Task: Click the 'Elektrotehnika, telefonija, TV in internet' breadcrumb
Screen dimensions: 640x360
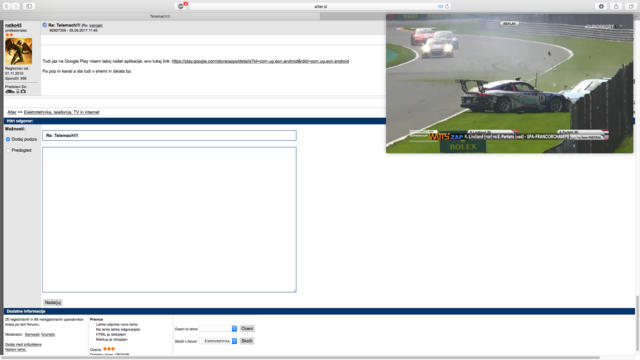Action: click(62, 112)
